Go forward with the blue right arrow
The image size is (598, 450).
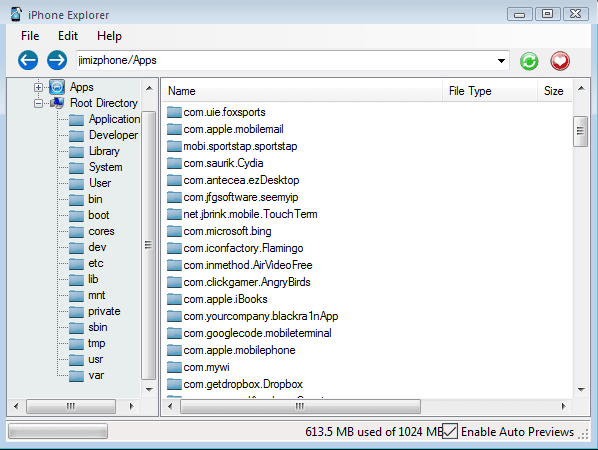pos(57,60)
